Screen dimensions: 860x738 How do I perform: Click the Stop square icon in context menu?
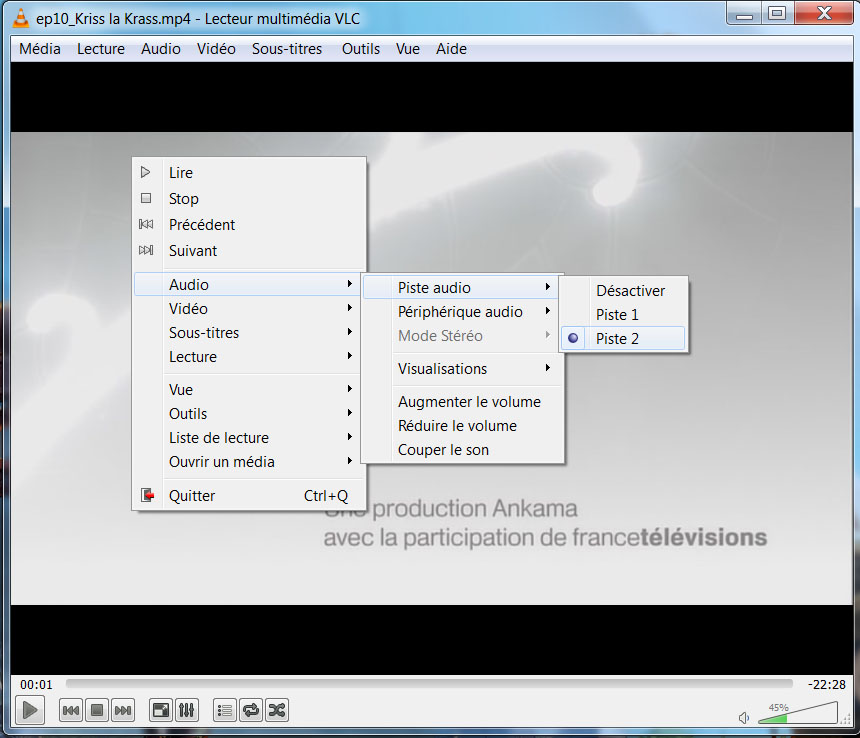[x=146, y=198]
